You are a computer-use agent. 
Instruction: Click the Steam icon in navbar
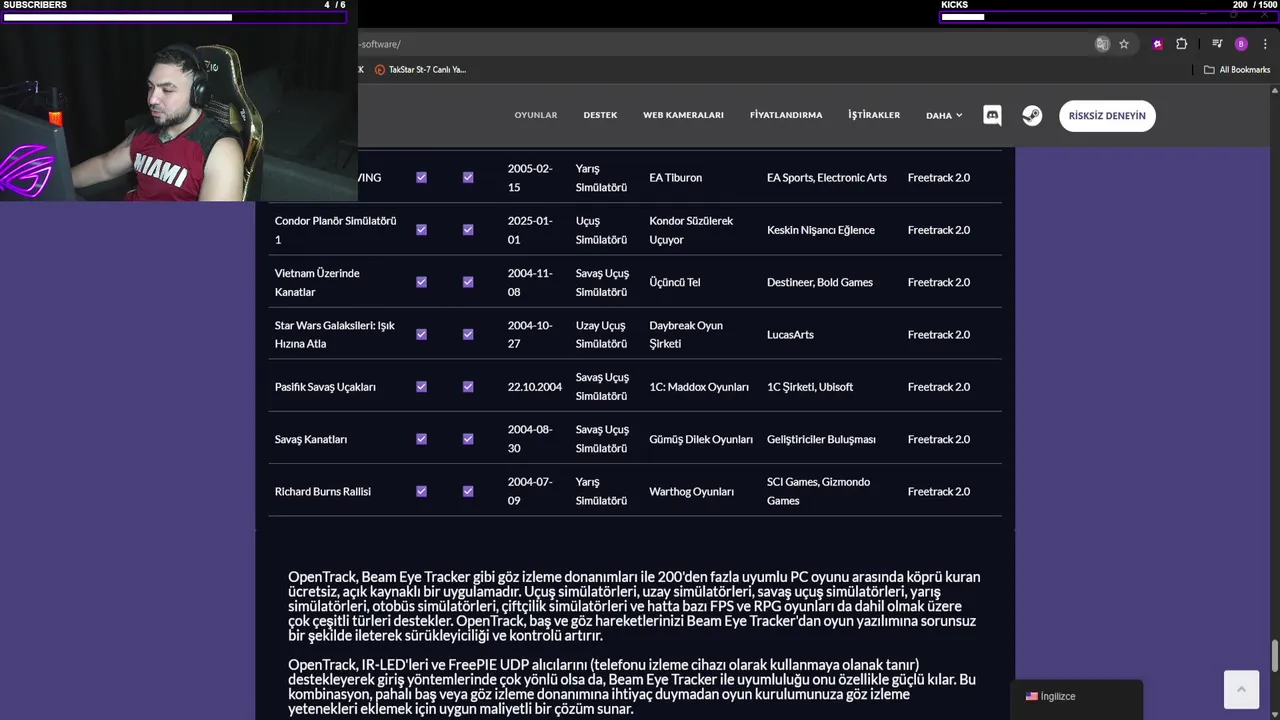point(1032,115)
